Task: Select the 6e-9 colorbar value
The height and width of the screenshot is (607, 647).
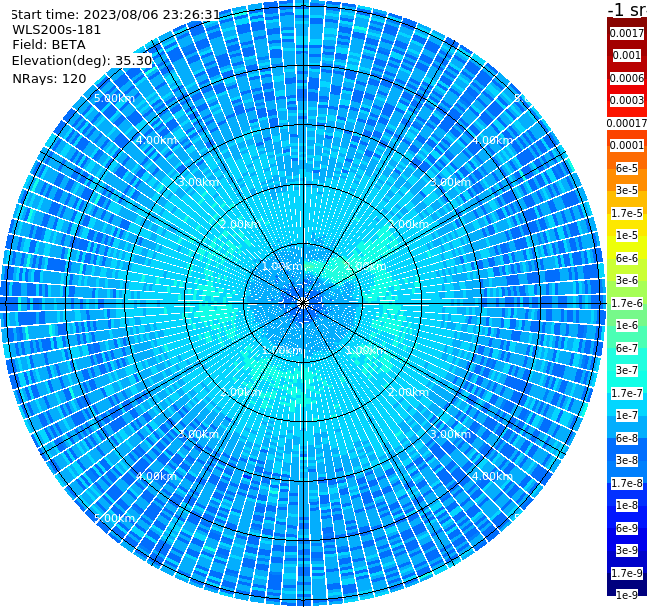Action: [x=627, y=528]
